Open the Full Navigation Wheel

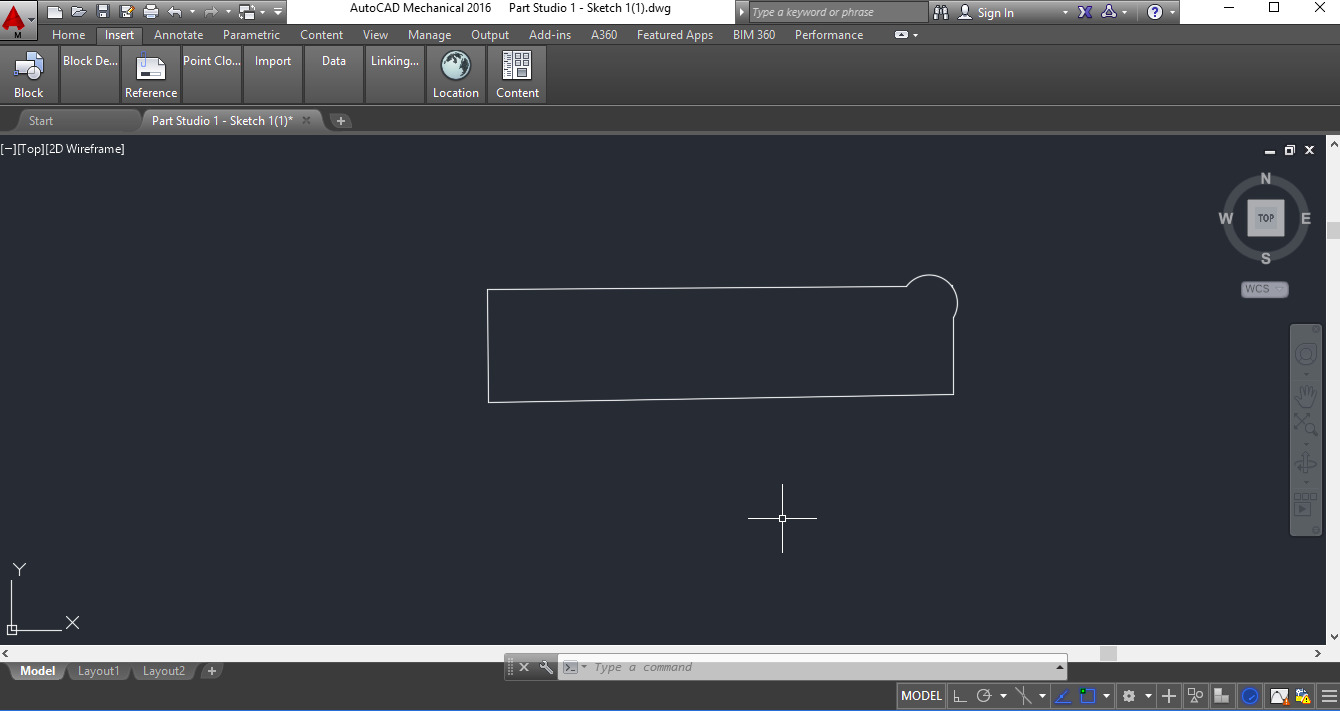coord(1305,355)
